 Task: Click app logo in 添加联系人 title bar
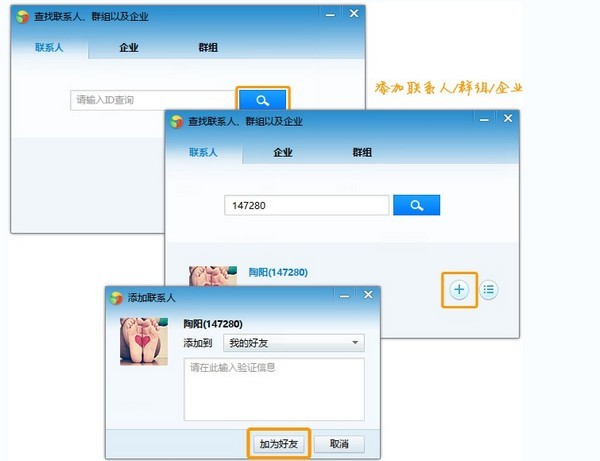point(116,298)
